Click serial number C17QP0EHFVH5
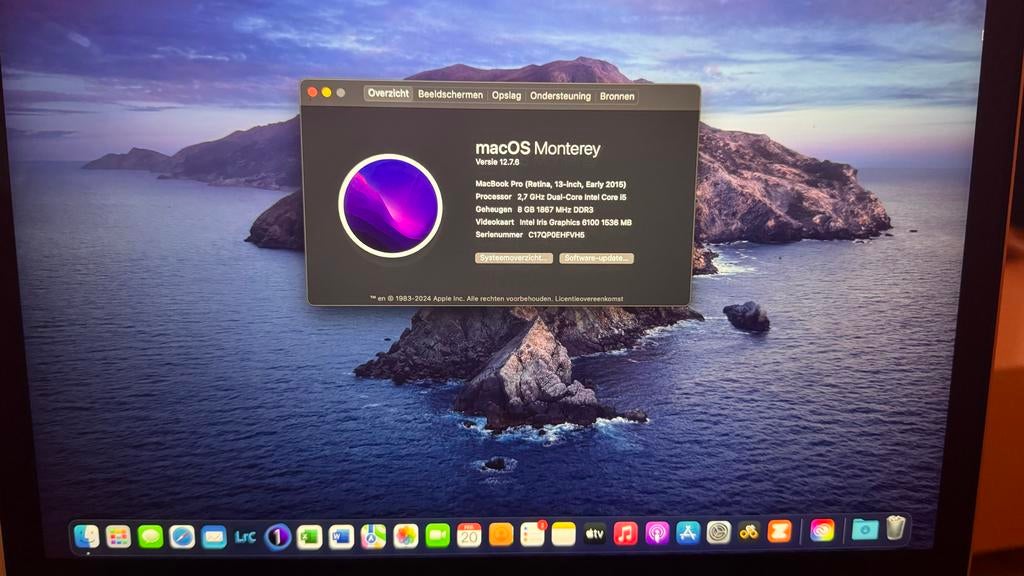This screenshot has height=576, width=1024. [x=556, y=234]
